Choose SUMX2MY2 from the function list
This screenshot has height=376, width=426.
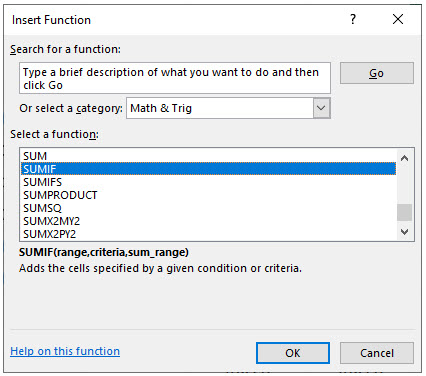click(x=208, y=221)
